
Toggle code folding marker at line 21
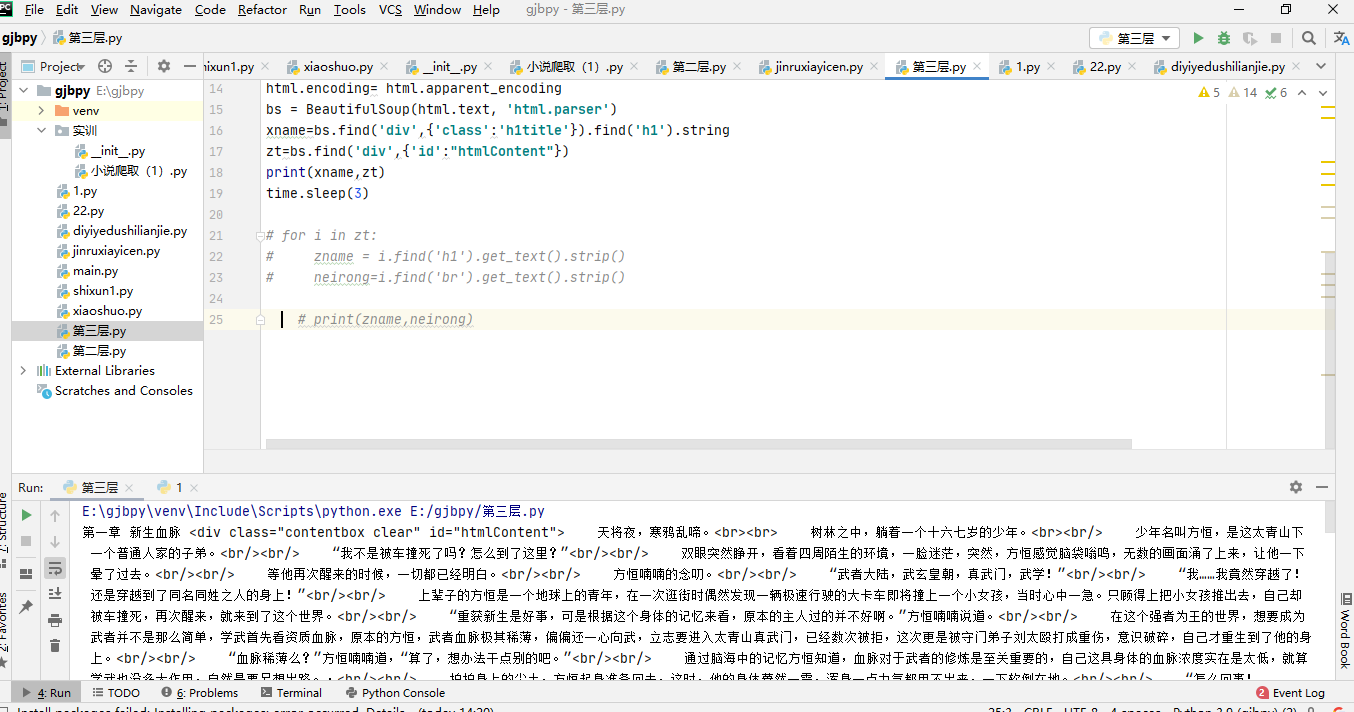[x=261, y=235]
